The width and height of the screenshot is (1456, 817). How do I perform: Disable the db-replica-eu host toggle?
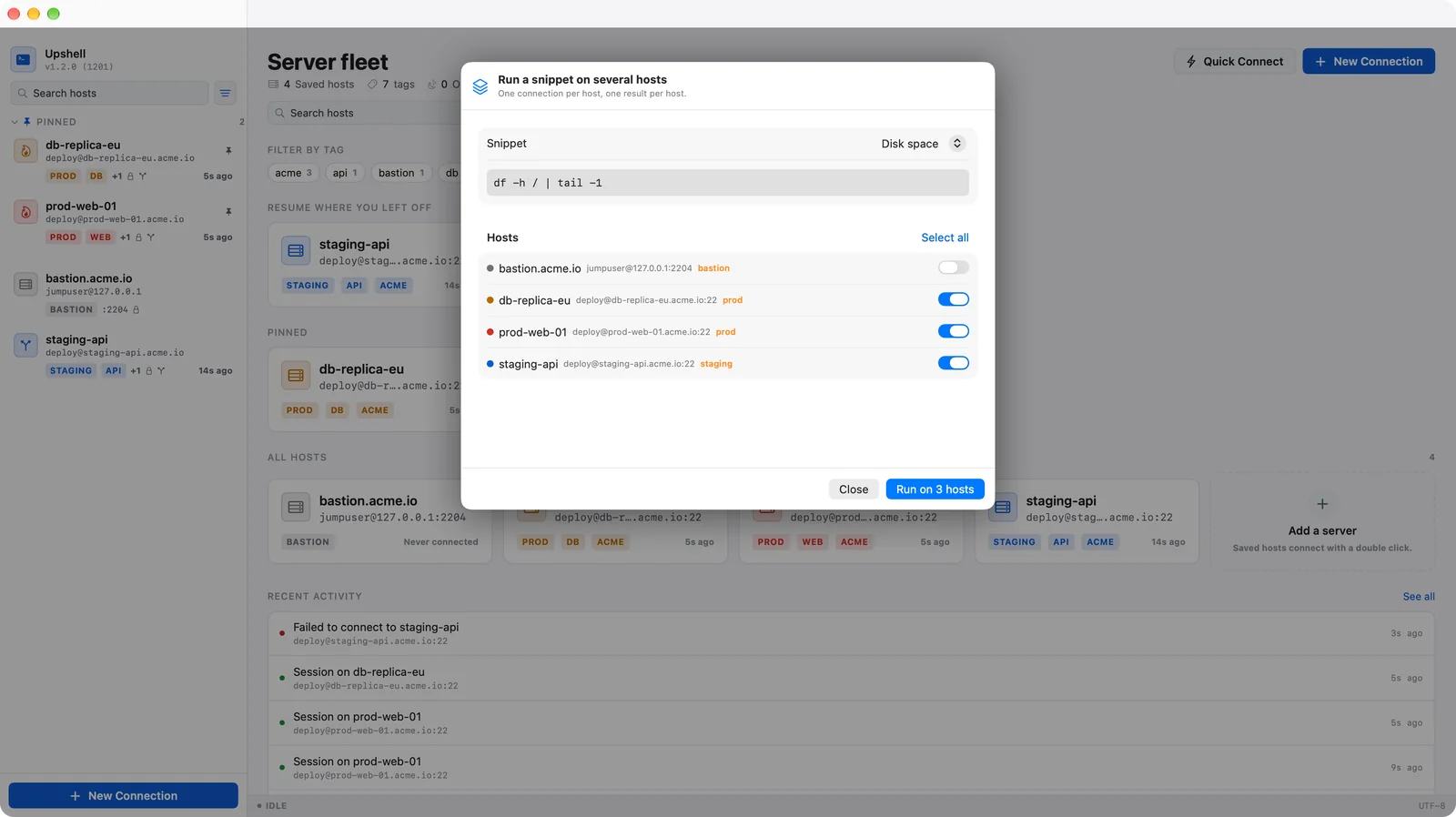(x=953, y=299)
